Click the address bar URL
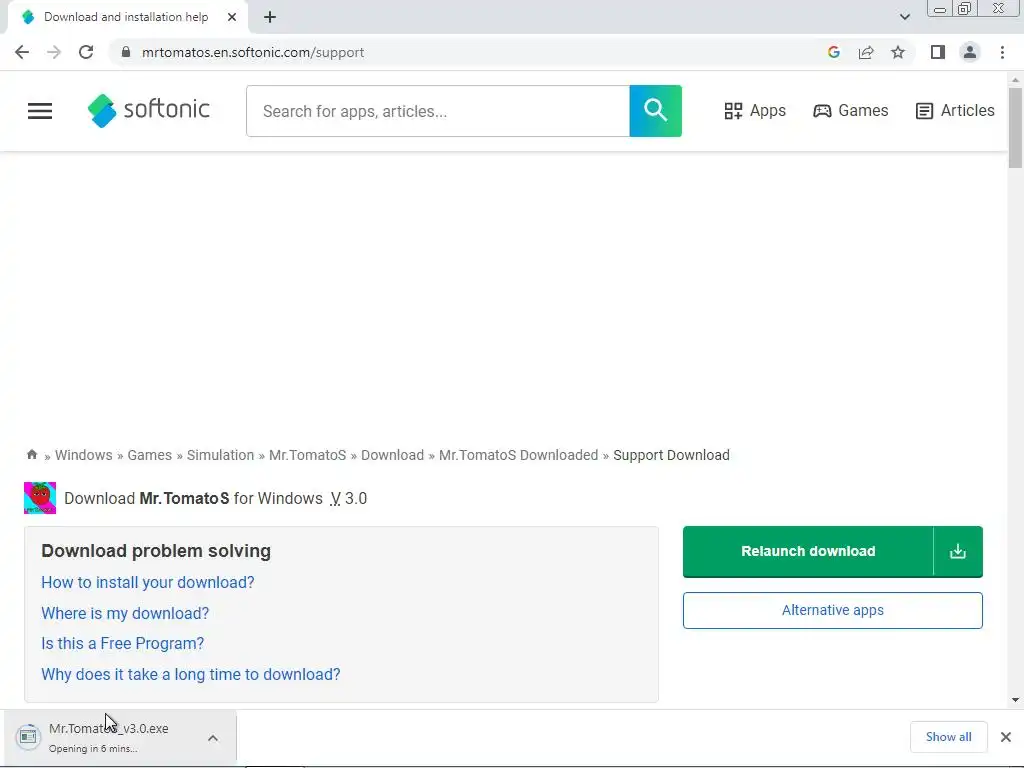 point(253,52)
